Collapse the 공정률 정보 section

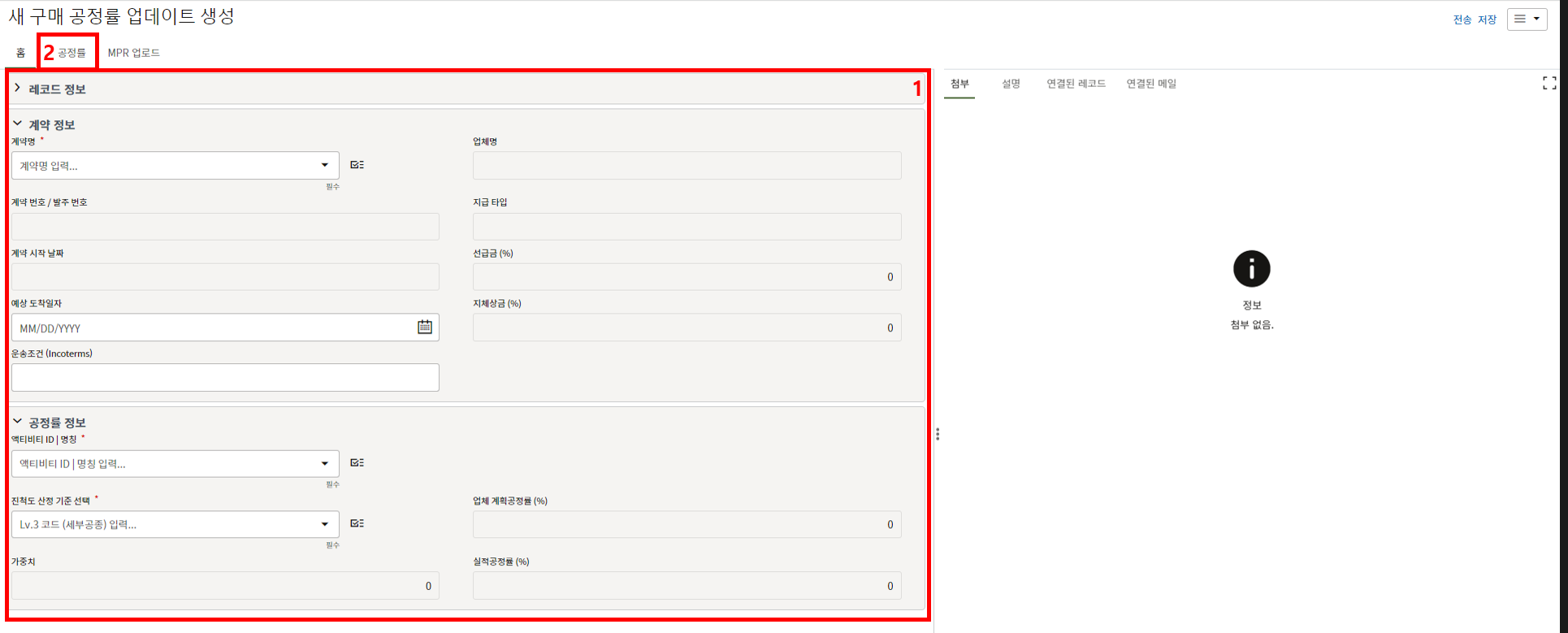pyautogui.click(x=18, y=422)
